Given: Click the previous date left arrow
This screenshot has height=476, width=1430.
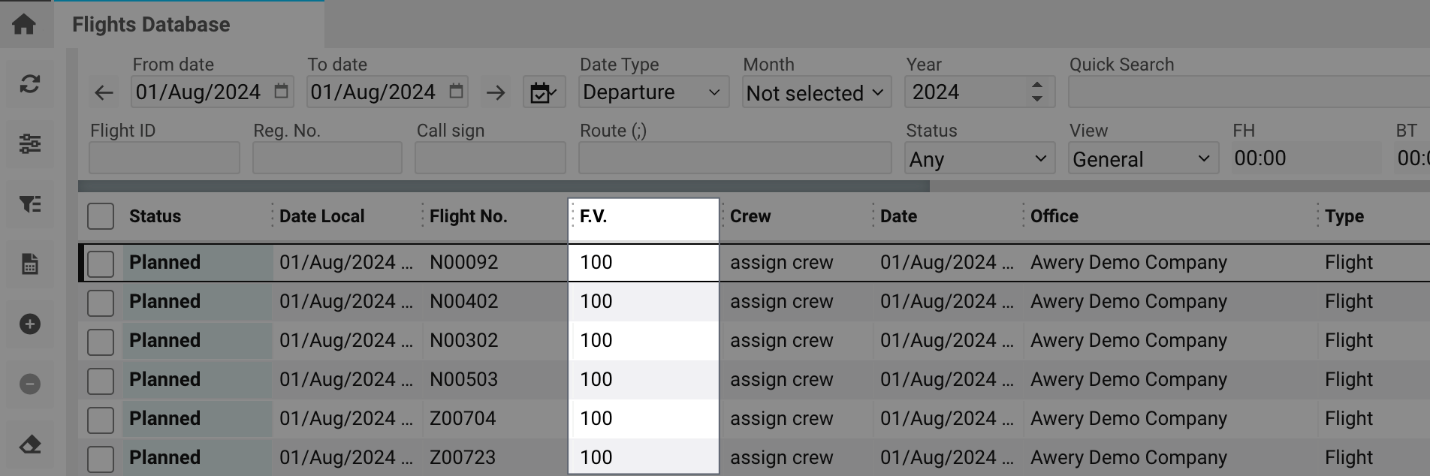Looking at the screenshot, I should click(x=104, y=93).
